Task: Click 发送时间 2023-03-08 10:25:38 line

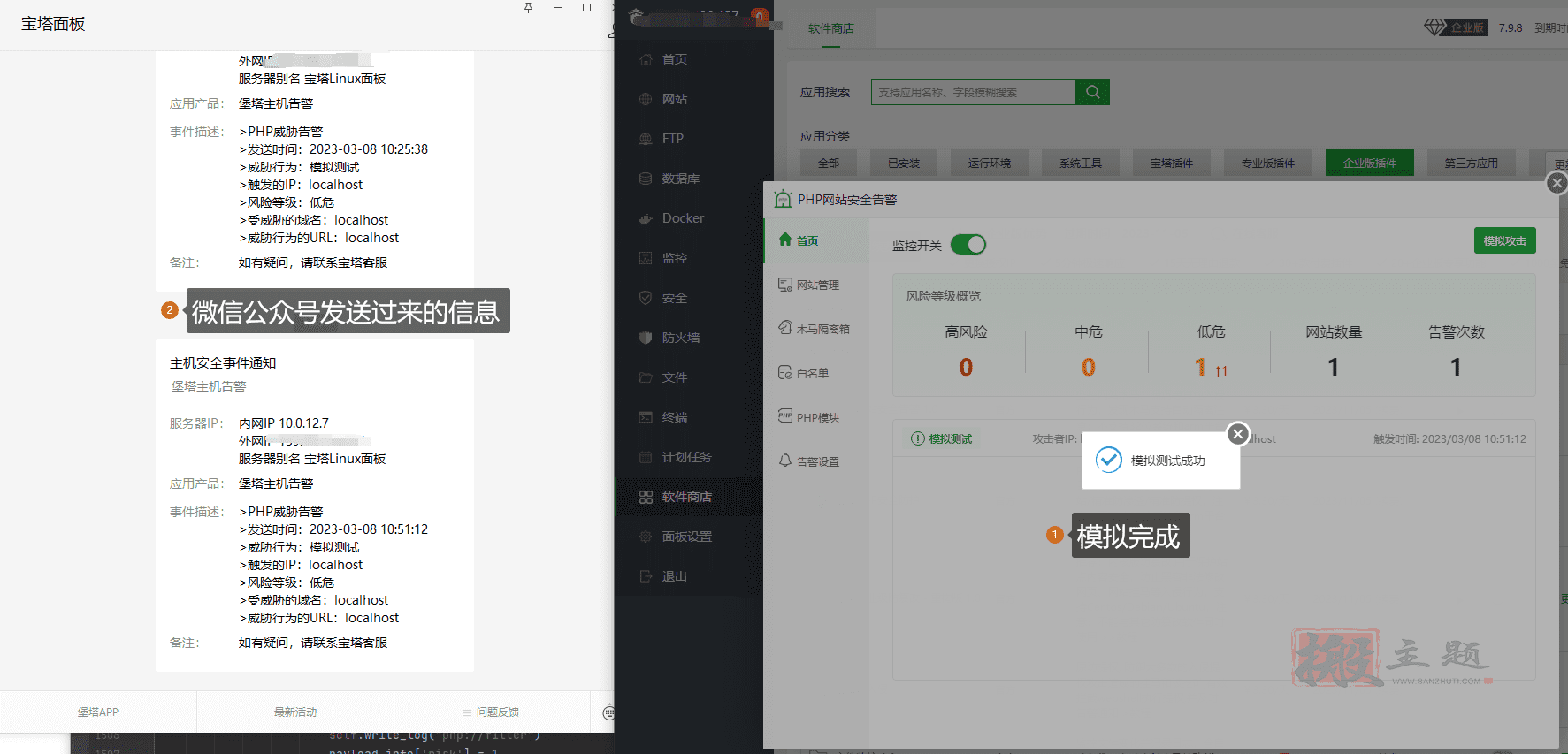Action: point(333,149)
